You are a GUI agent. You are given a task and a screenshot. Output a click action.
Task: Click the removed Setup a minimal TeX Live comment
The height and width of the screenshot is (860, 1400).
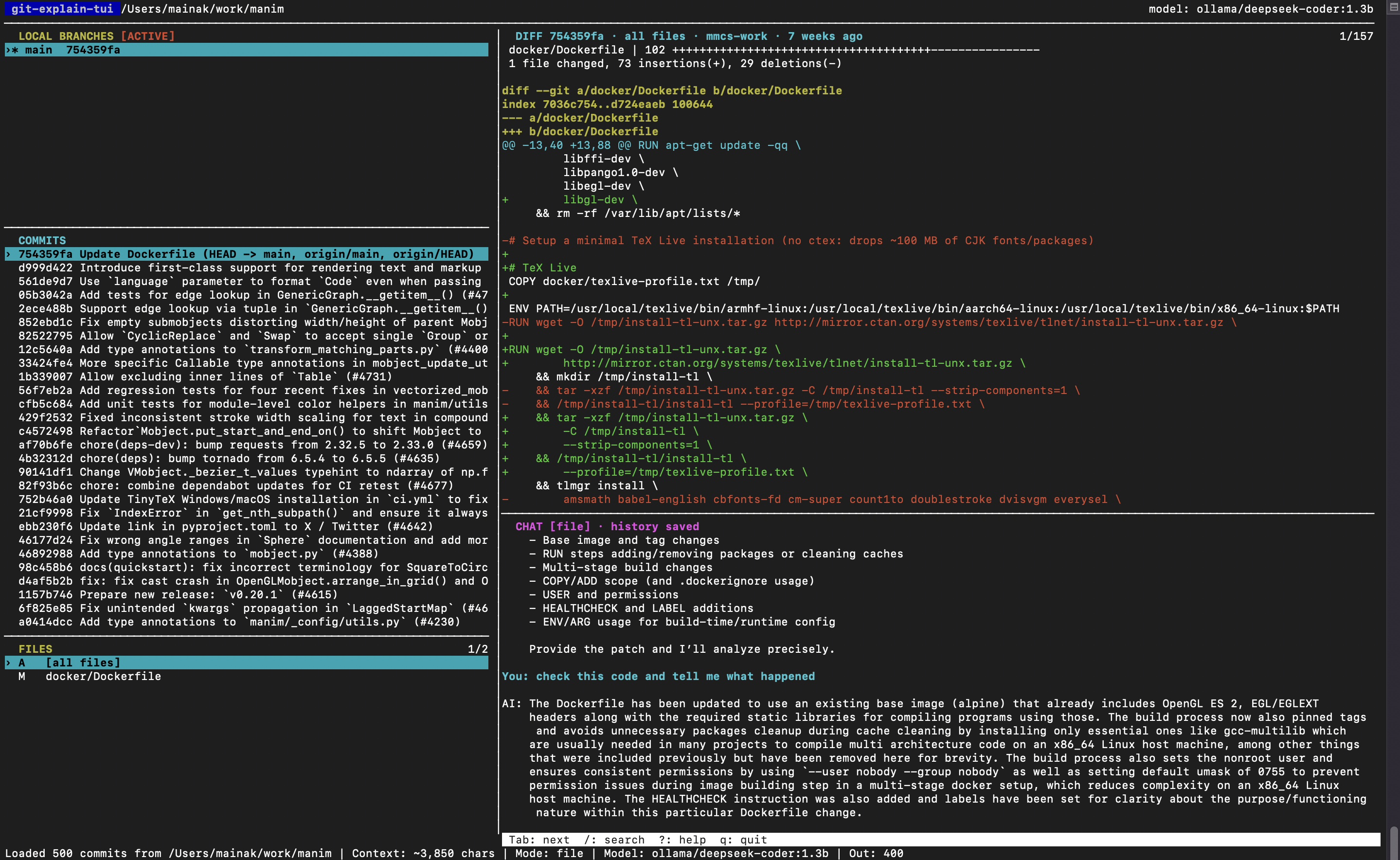click(798, 240)
